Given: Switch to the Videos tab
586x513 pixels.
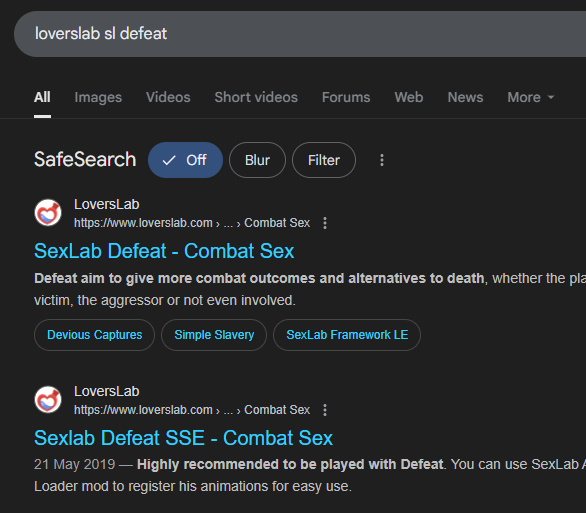Looking at the screenshot, I should click(168, 97).
